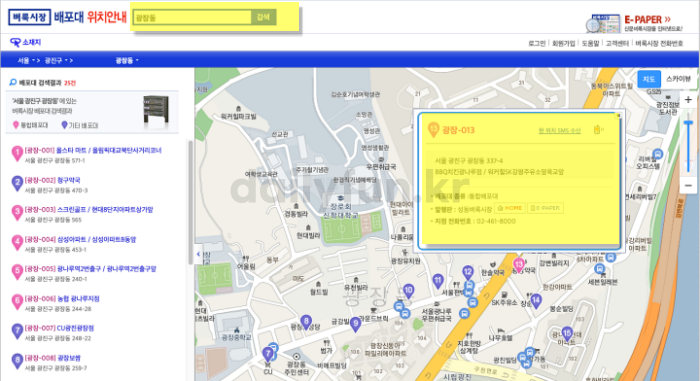The width and height of the screenshot is (700, 381).
Task: Collapse the results side panel arrow
Action: 198,254
